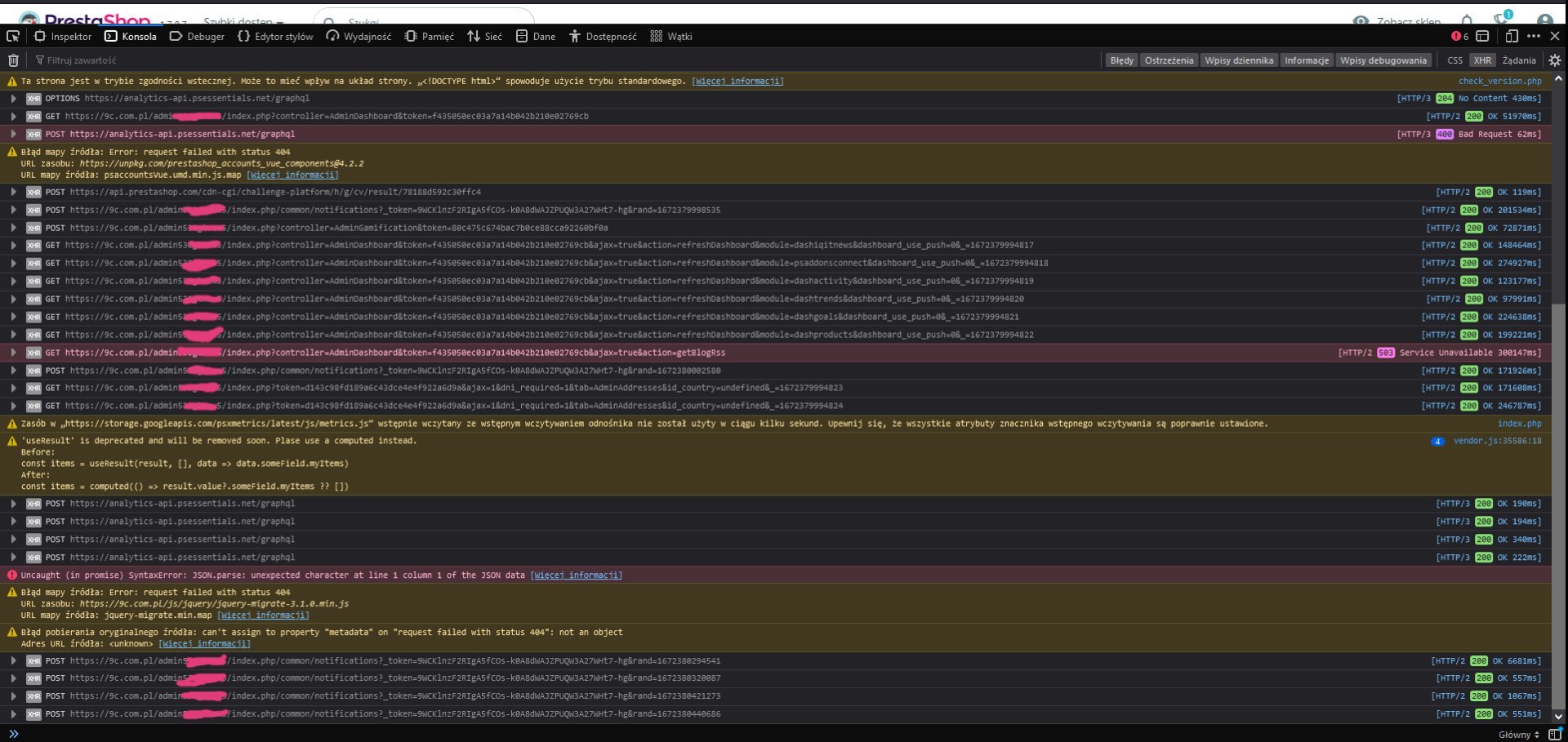Toggle the XHR filter button

click(x=1482, y=60)
